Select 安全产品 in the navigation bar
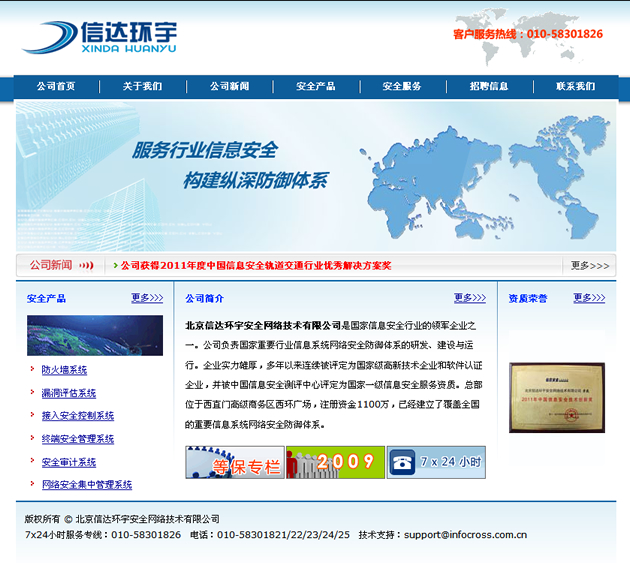630x563 pixels. tap(316, 87)
